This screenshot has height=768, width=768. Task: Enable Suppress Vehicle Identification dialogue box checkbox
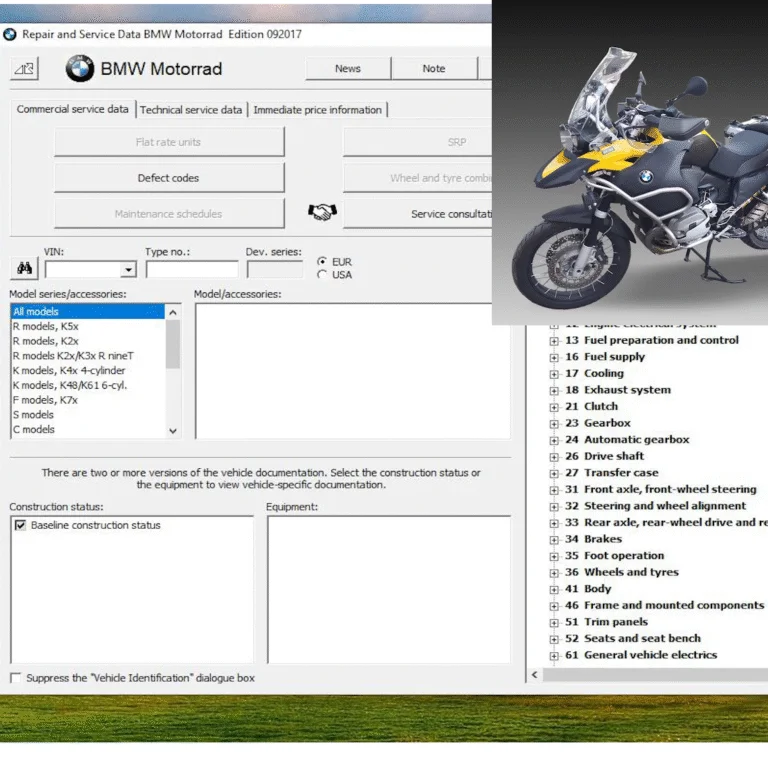(16, 678)
